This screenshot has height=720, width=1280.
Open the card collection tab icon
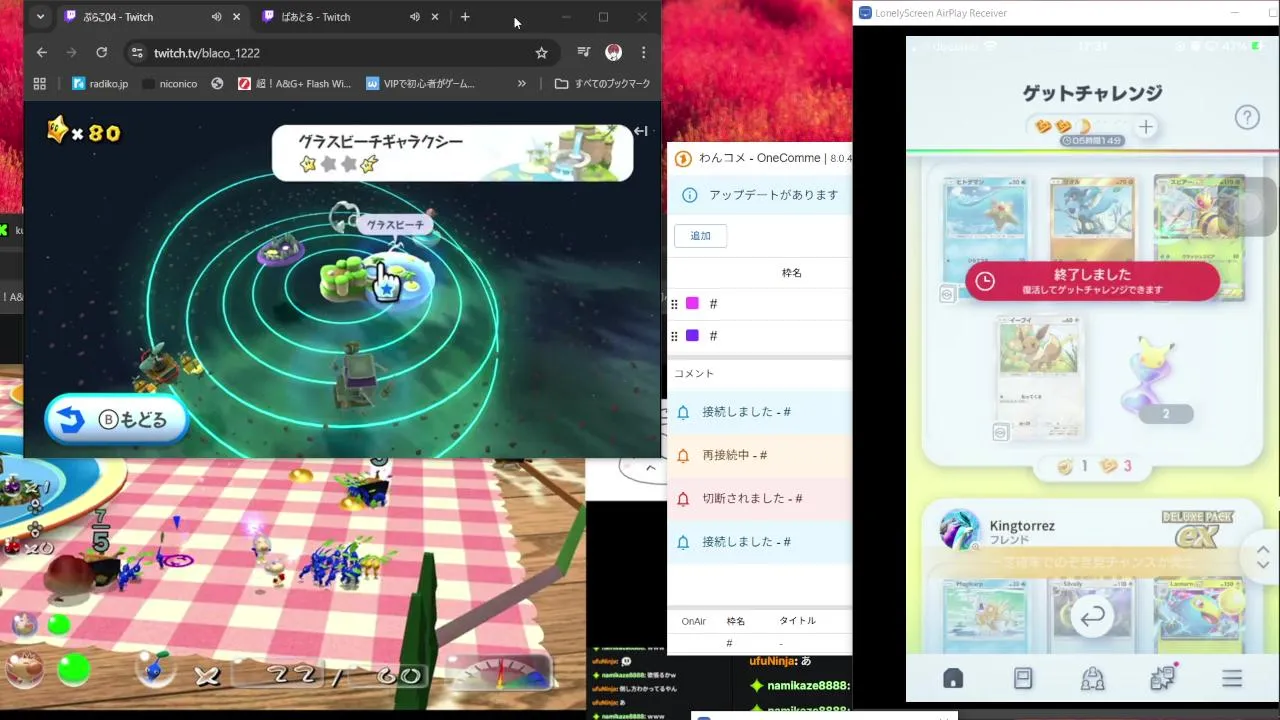pos(1023,679)
